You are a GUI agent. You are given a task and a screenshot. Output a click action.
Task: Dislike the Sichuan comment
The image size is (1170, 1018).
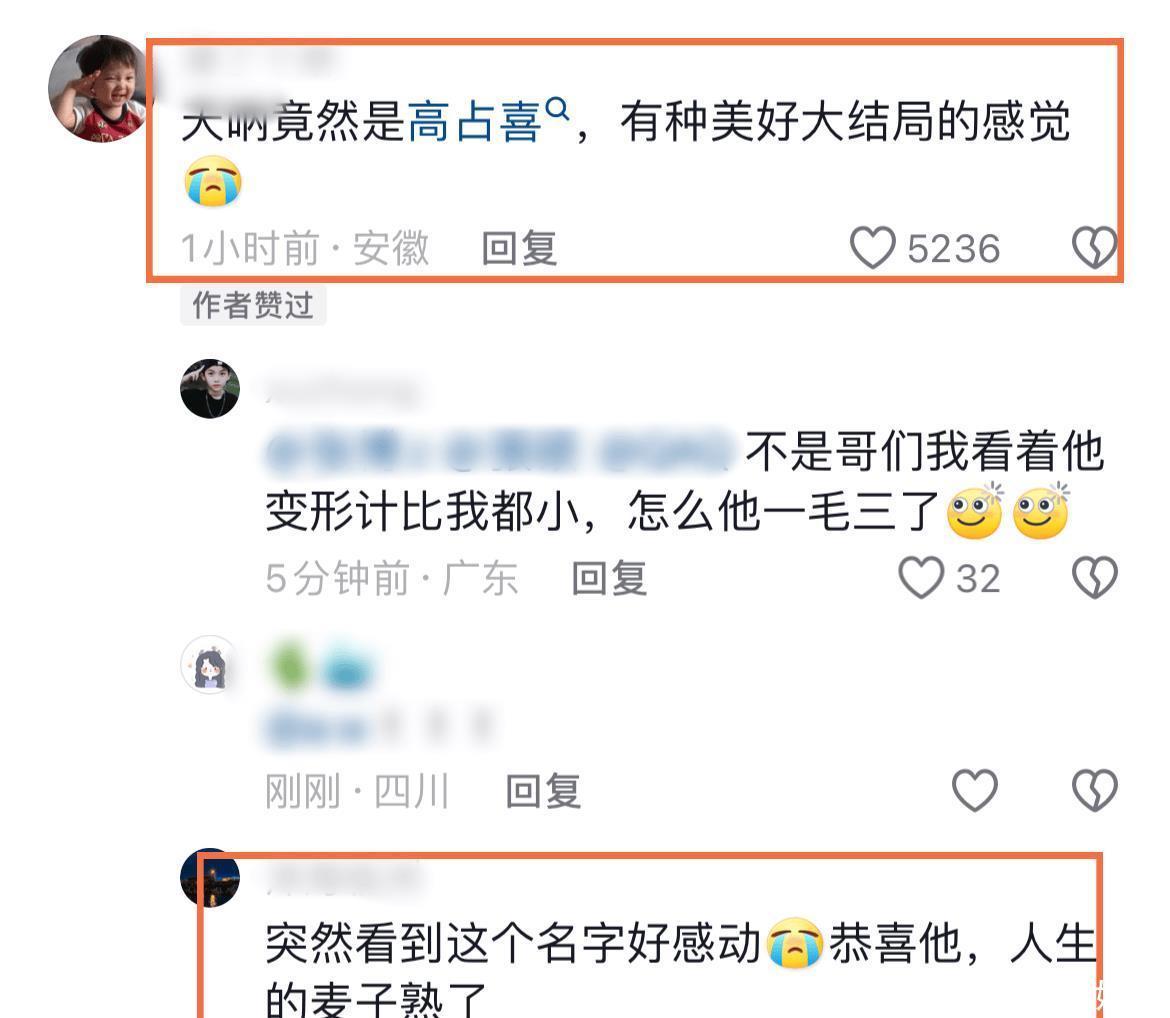tap(1094, 790)
